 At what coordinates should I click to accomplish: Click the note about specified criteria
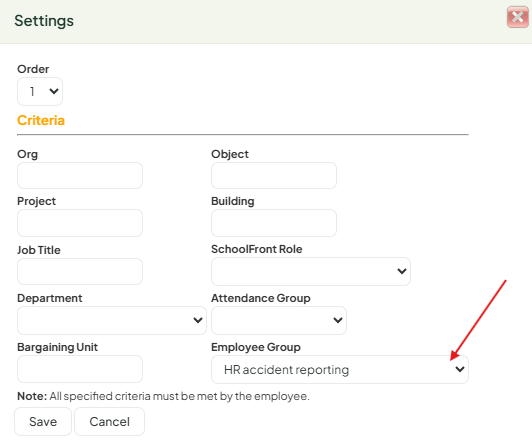pyautogui.click(x=163, y=396)
